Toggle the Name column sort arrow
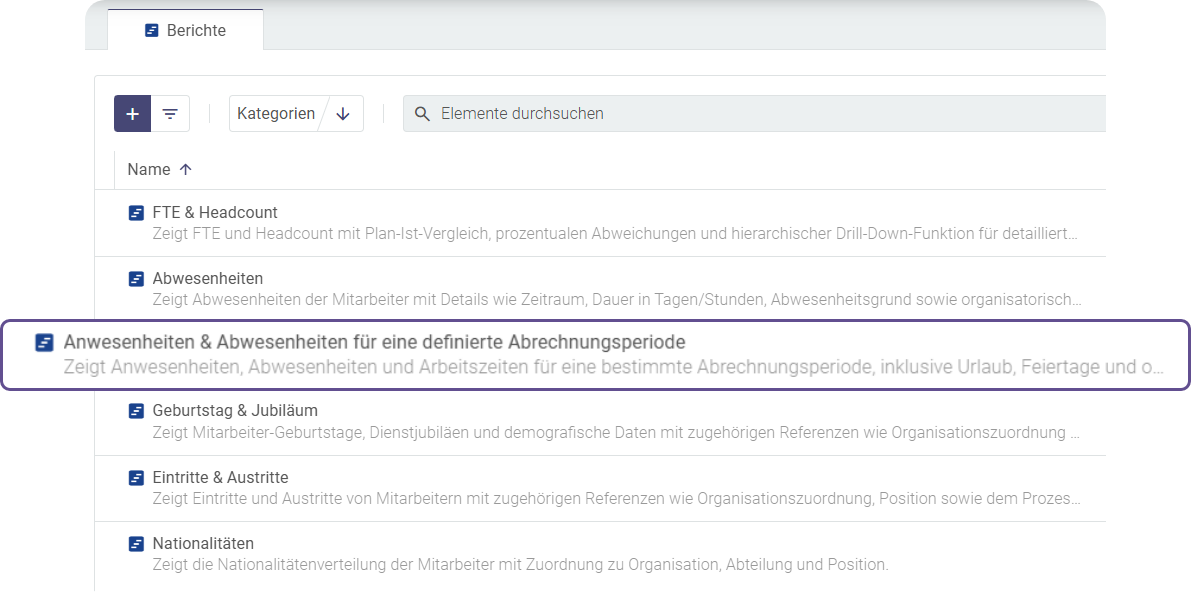Screen dimensions: 1191x594 [185, 170]
